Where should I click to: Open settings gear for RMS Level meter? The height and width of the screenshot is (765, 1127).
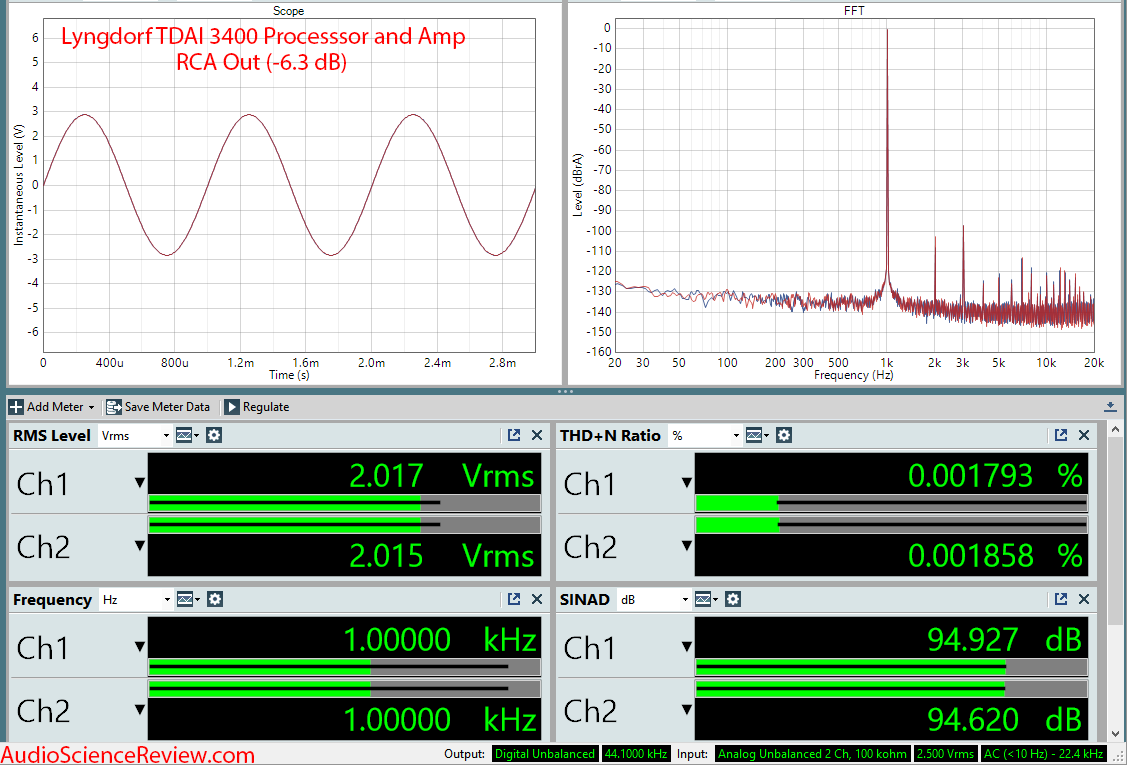(214, 435)
